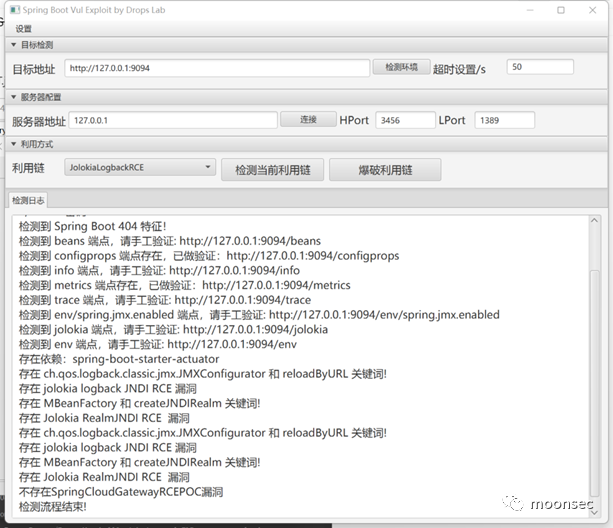Click log line with /env/spring.jmx.enabled URL
This screenshot has width=613, height=528.
259,315
